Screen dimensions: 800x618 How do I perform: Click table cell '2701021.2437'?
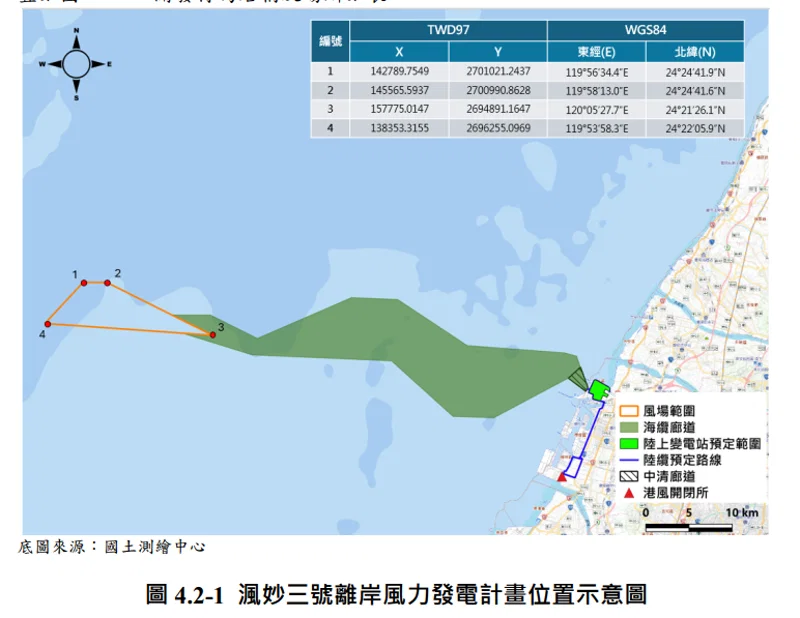tap(498, 71)
